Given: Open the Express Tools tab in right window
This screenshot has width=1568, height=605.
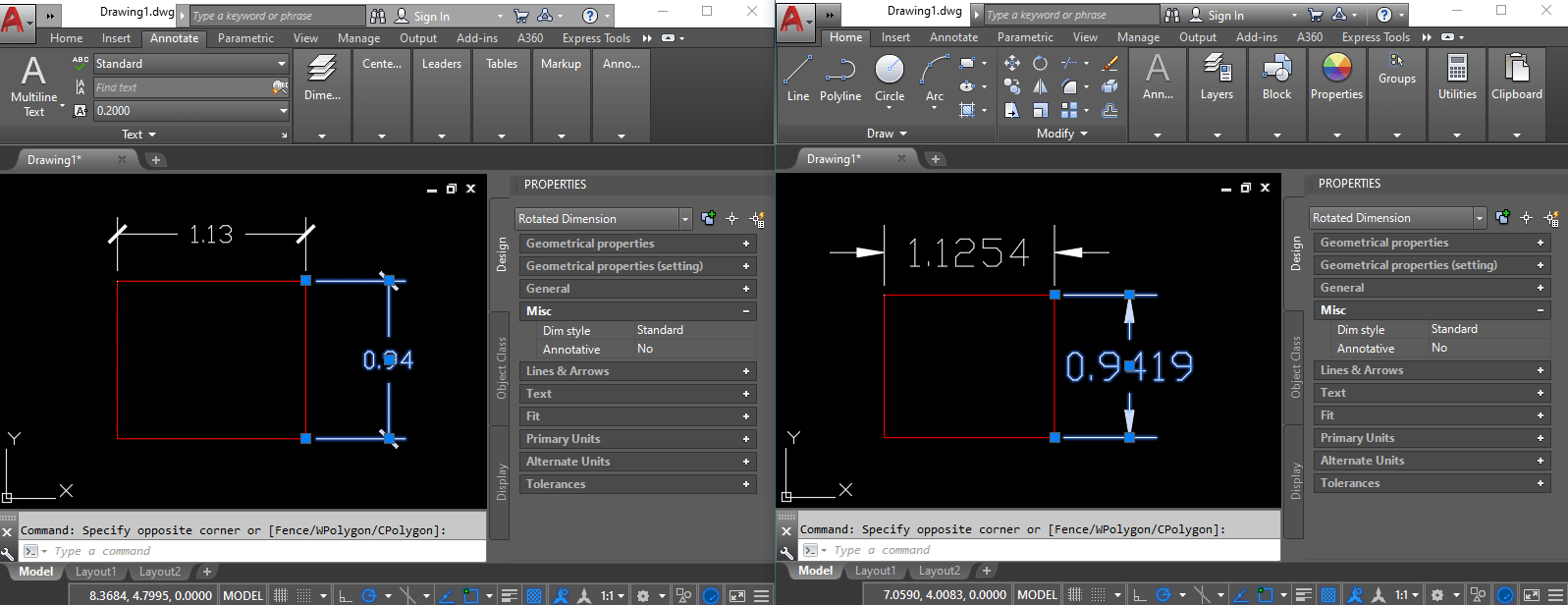Looking at the screenshot, I should coord(1376,37).
